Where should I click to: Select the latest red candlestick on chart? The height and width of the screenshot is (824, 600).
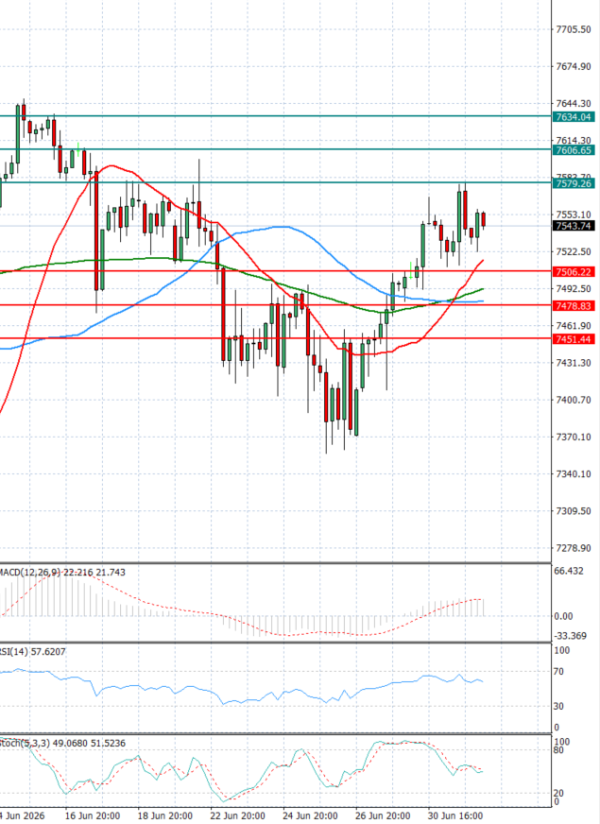(x=483, y=220)
